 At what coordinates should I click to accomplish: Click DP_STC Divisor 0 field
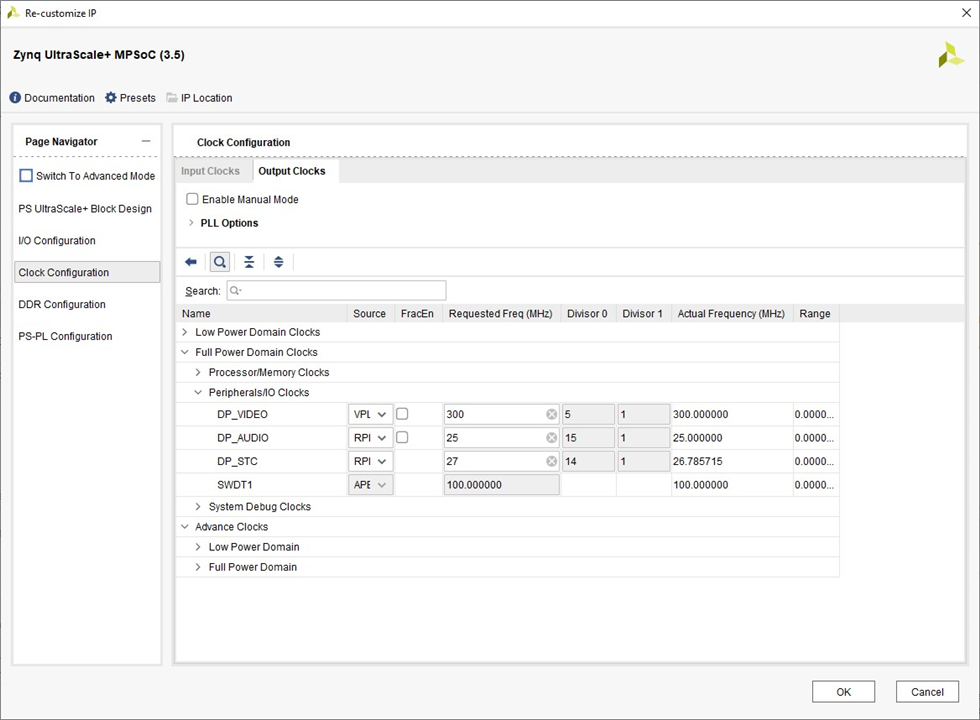[x=588, y=461]
